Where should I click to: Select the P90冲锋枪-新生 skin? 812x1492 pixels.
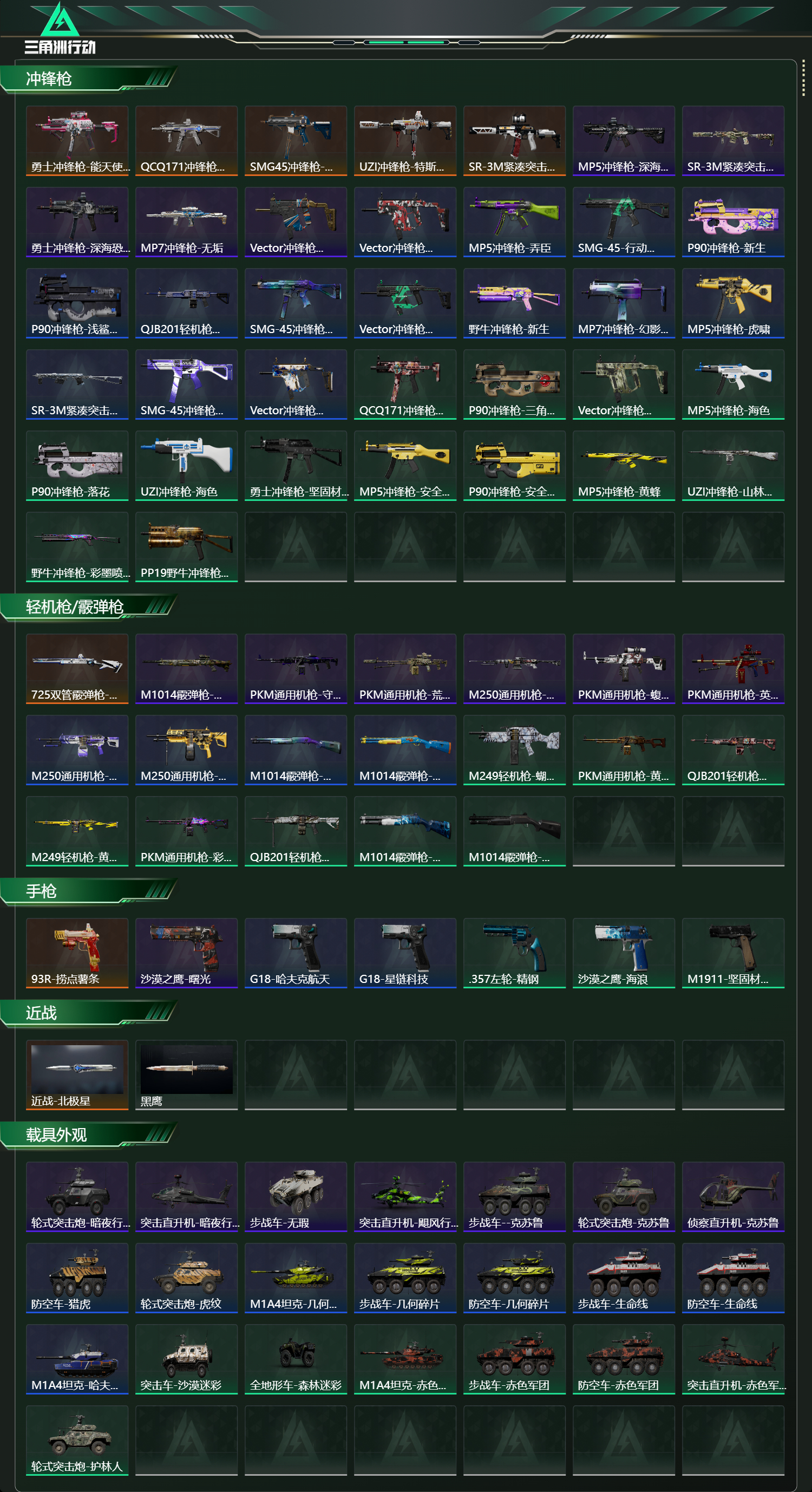(x=733, y=222)
